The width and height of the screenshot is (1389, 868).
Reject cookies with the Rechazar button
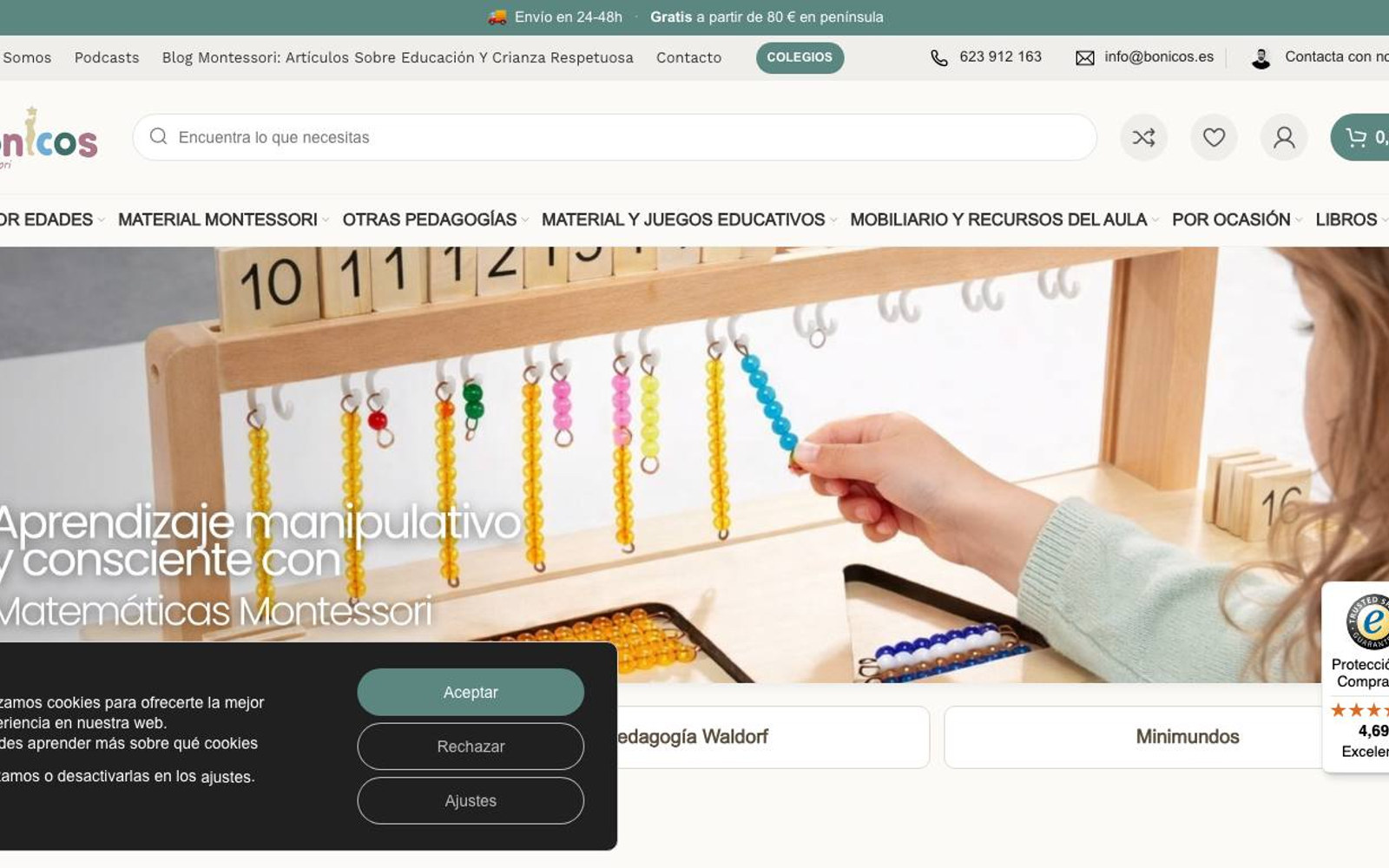point(471,746)
